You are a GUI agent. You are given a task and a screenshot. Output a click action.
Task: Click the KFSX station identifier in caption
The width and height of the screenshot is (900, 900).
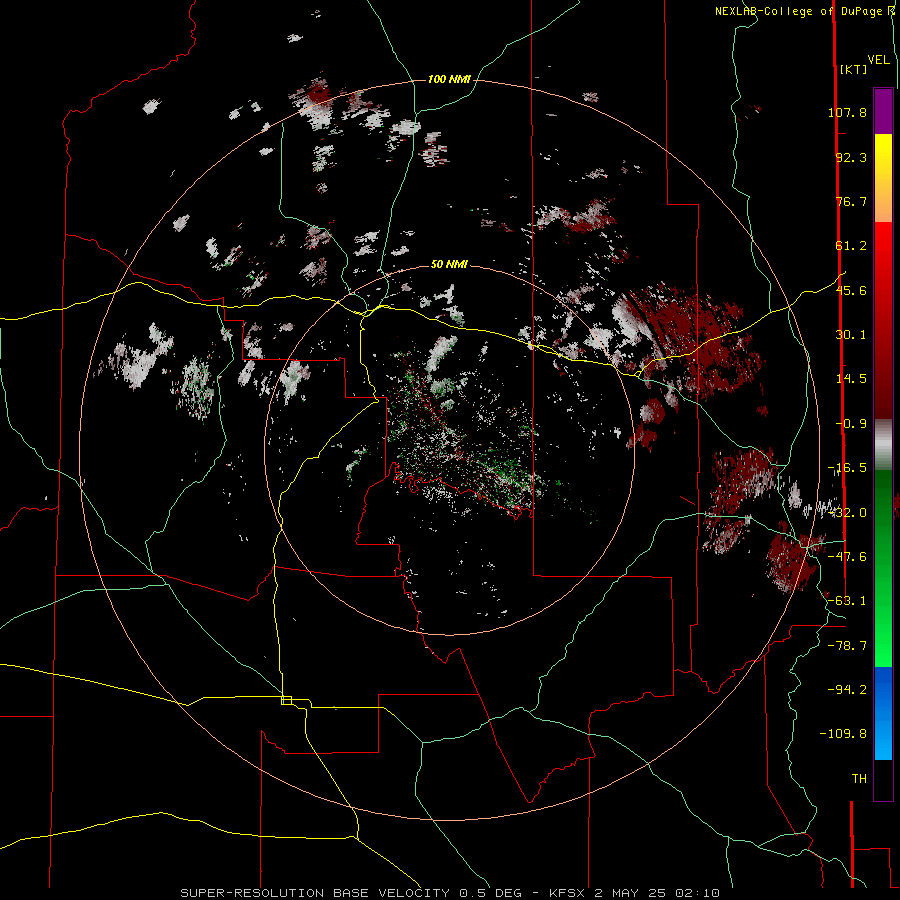pyautogui.click(x=567, y=893)
